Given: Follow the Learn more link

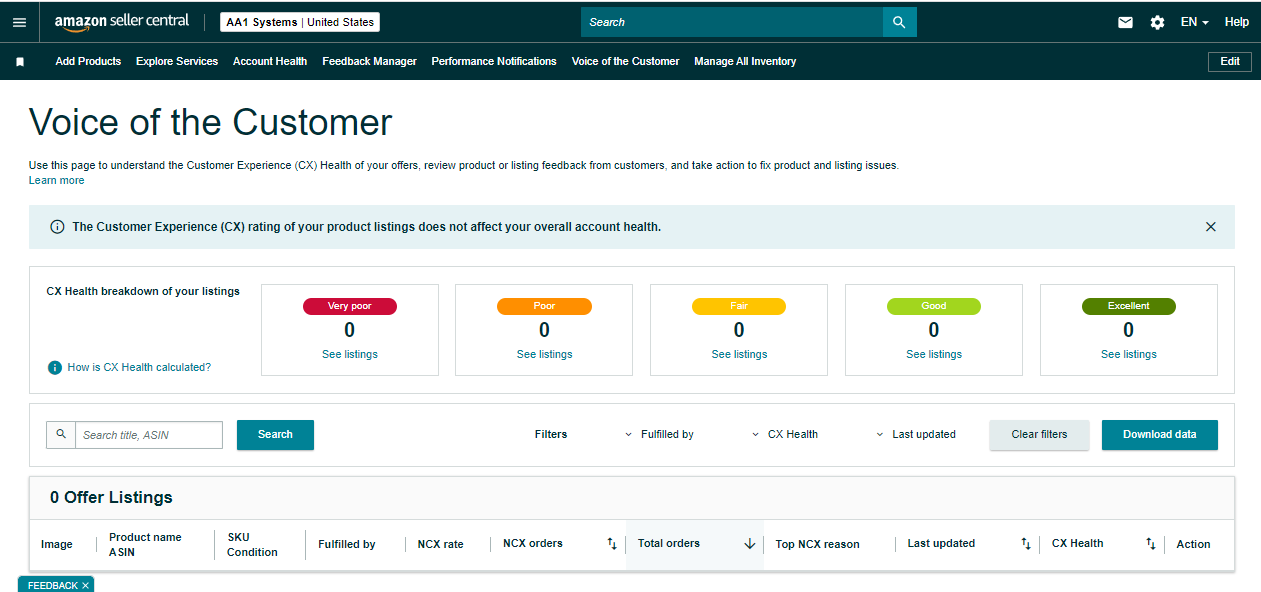Looking at the screenshot, I should tap(56, 181).
